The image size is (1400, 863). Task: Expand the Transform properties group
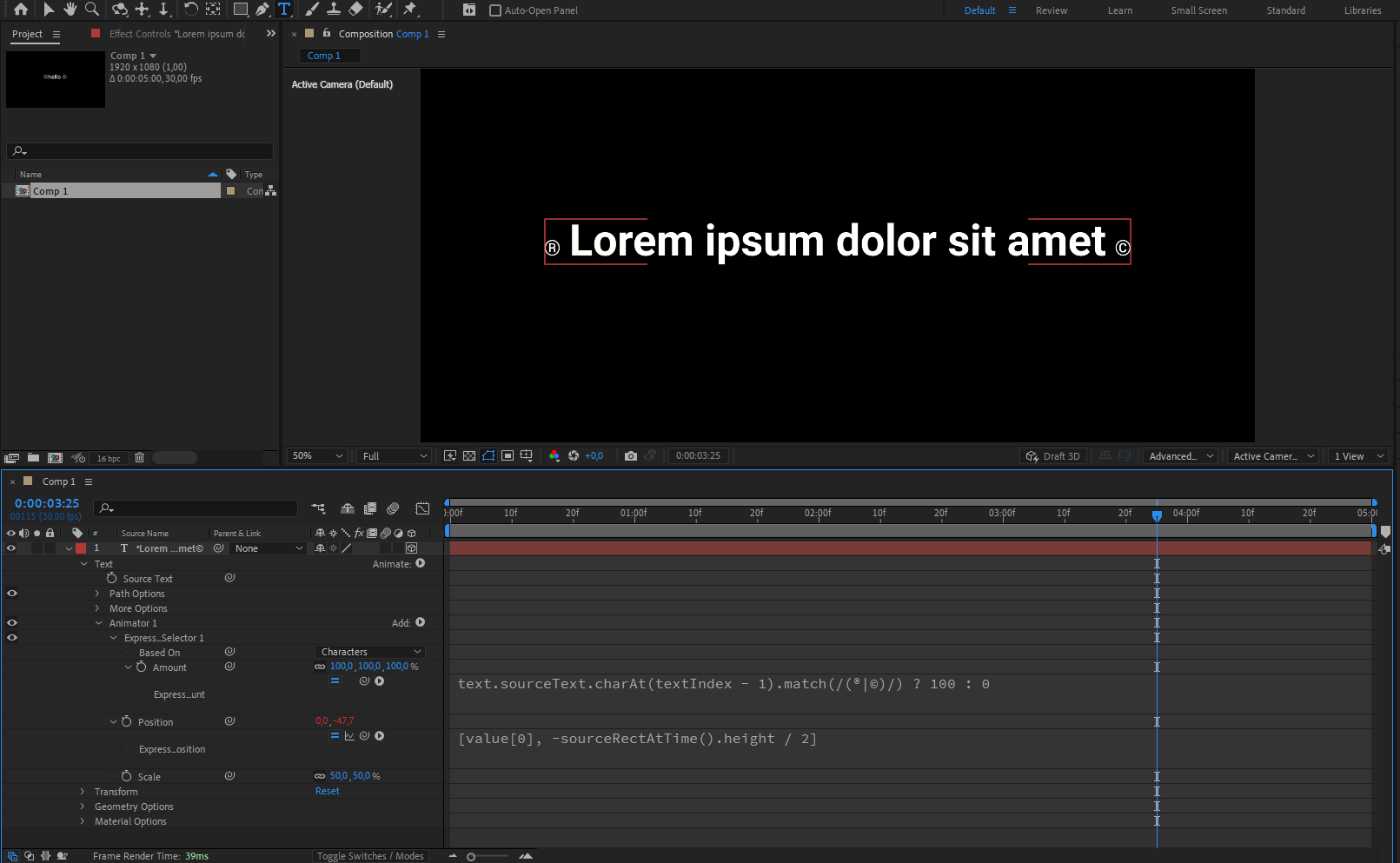(x=81, y=792)
